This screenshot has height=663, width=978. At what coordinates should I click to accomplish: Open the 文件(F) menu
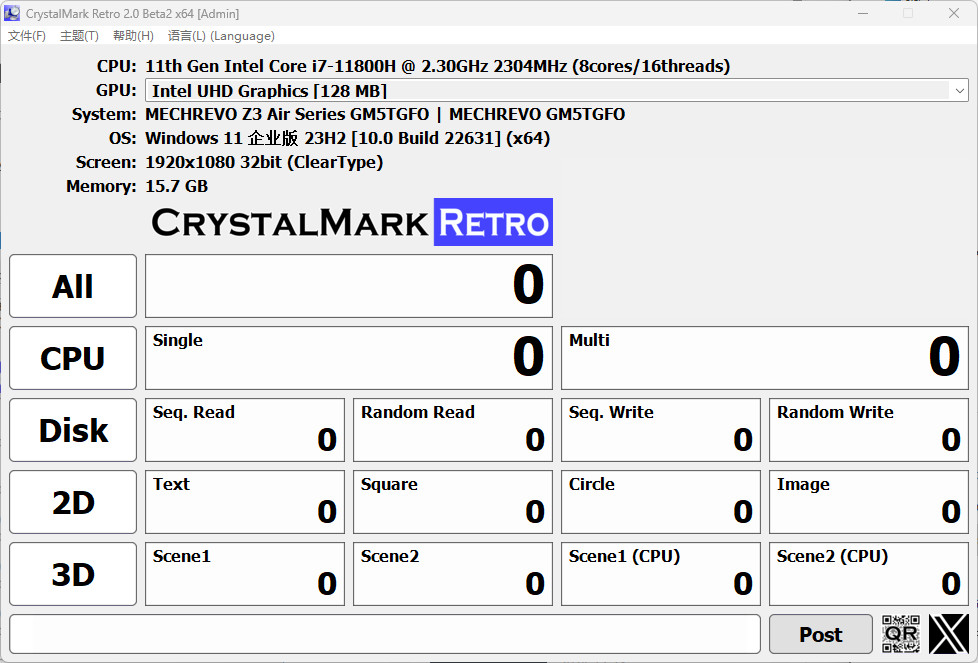pos(27,36)
